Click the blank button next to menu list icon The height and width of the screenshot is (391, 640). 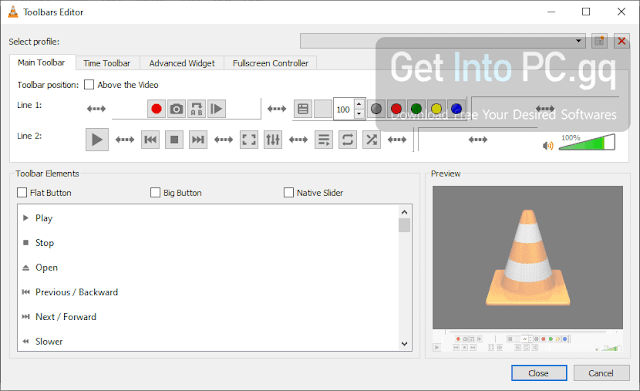(x=323, y=109)
